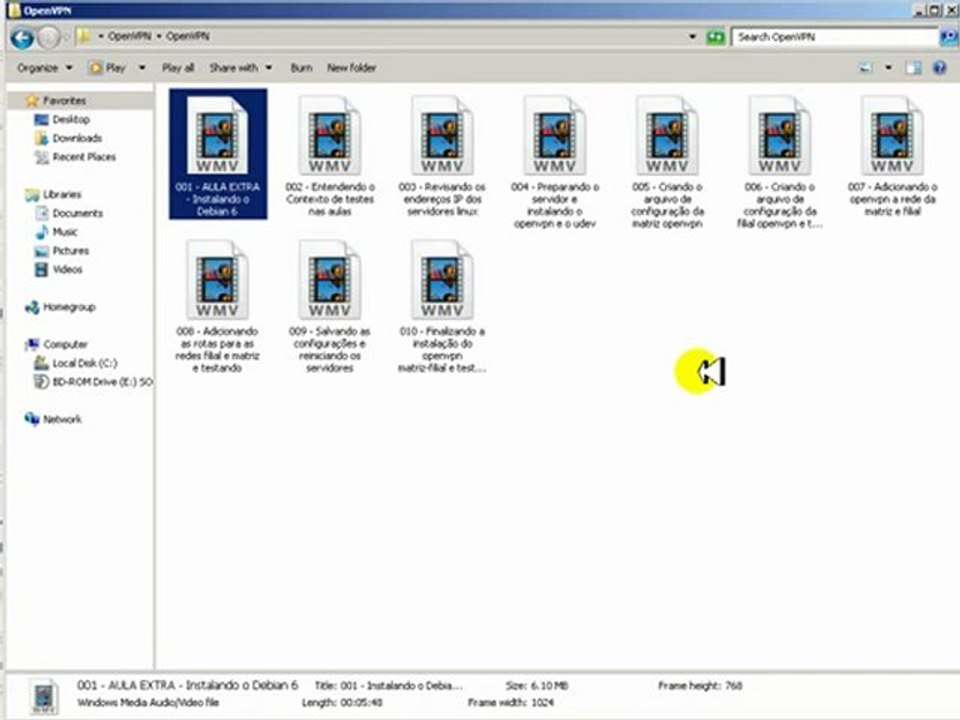Viewport: 960px width, 720px height.
Task: Click Play all in toolbar
Action: [x=178, y=68]
